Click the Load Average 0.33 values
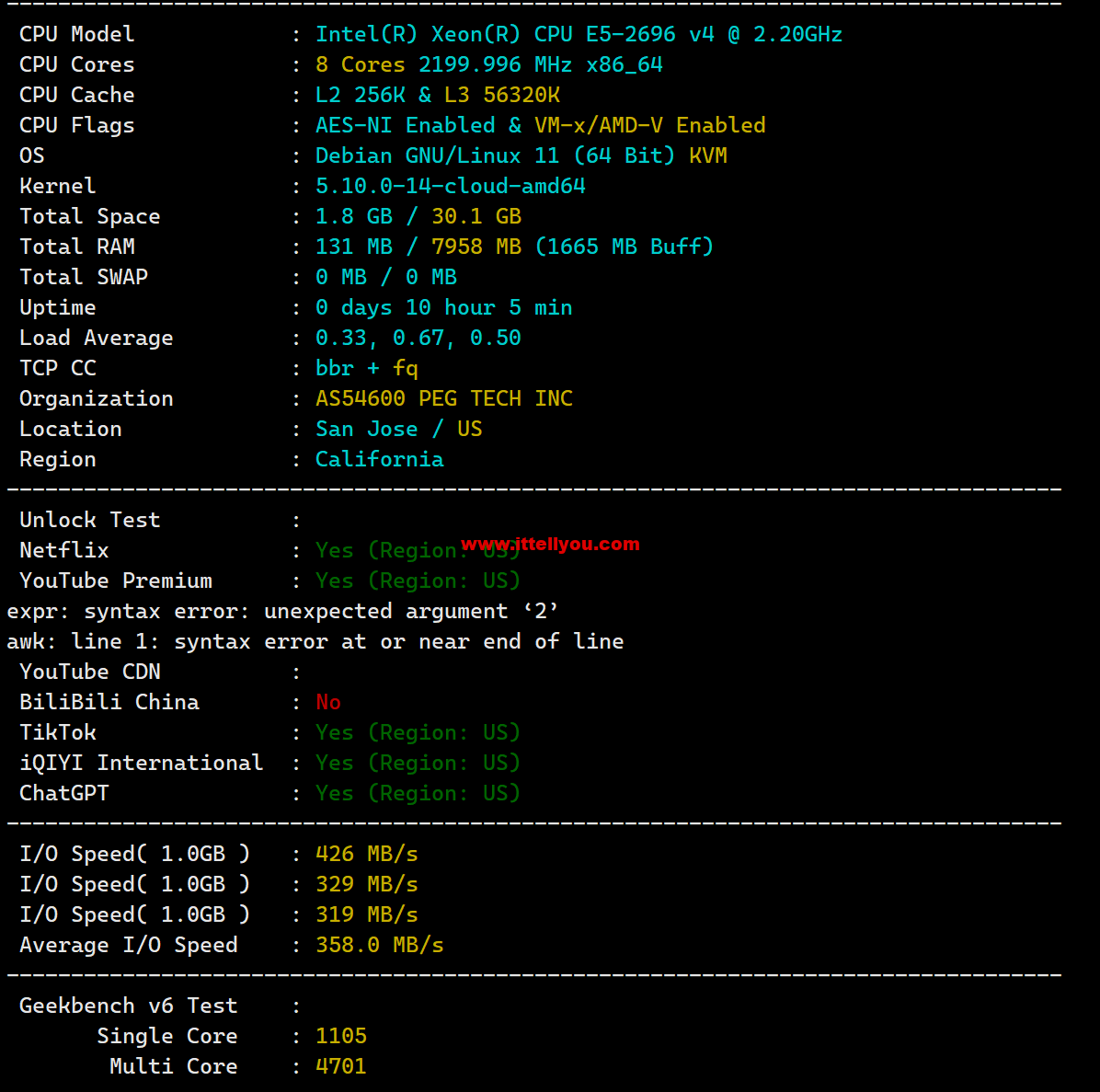 click(x=418, y=338)
